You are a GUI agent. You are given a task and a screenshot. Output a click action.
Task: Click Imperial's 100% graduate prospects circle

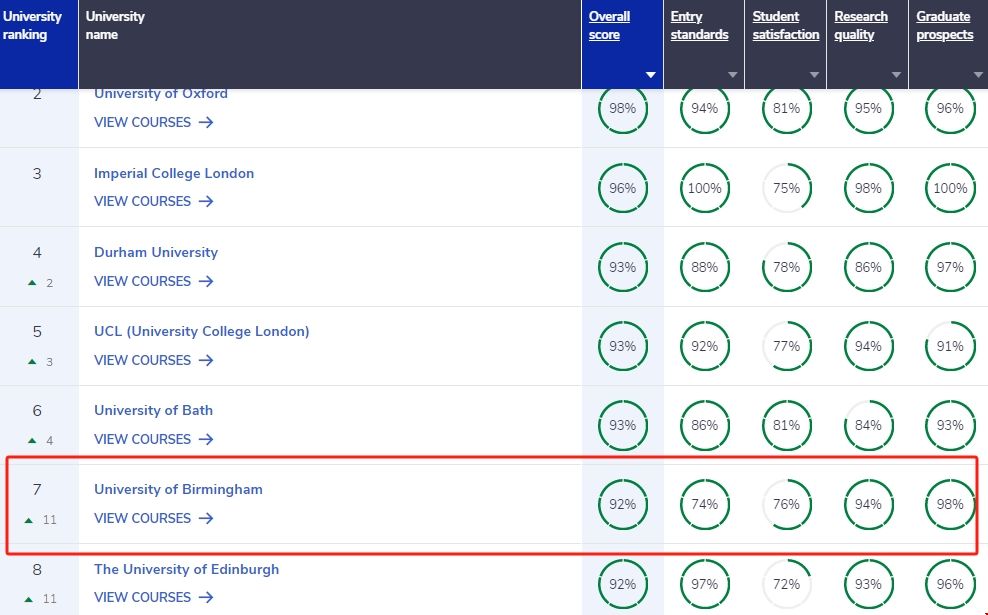[x=950, y=188]
